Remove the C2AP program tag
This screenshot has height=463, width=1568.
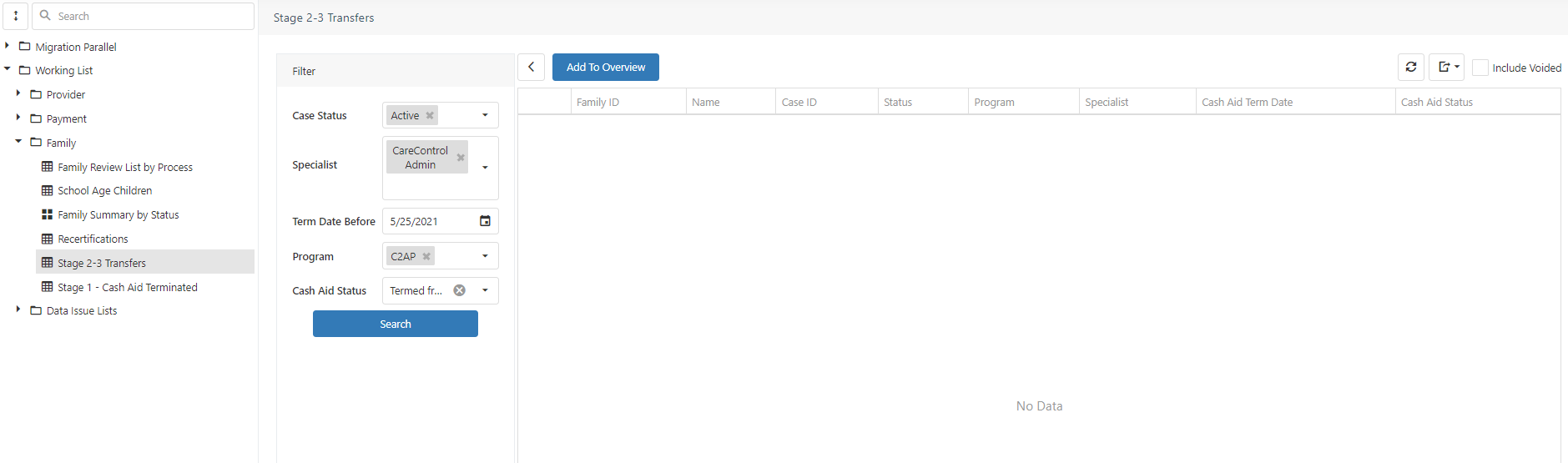tap(426, 256)
